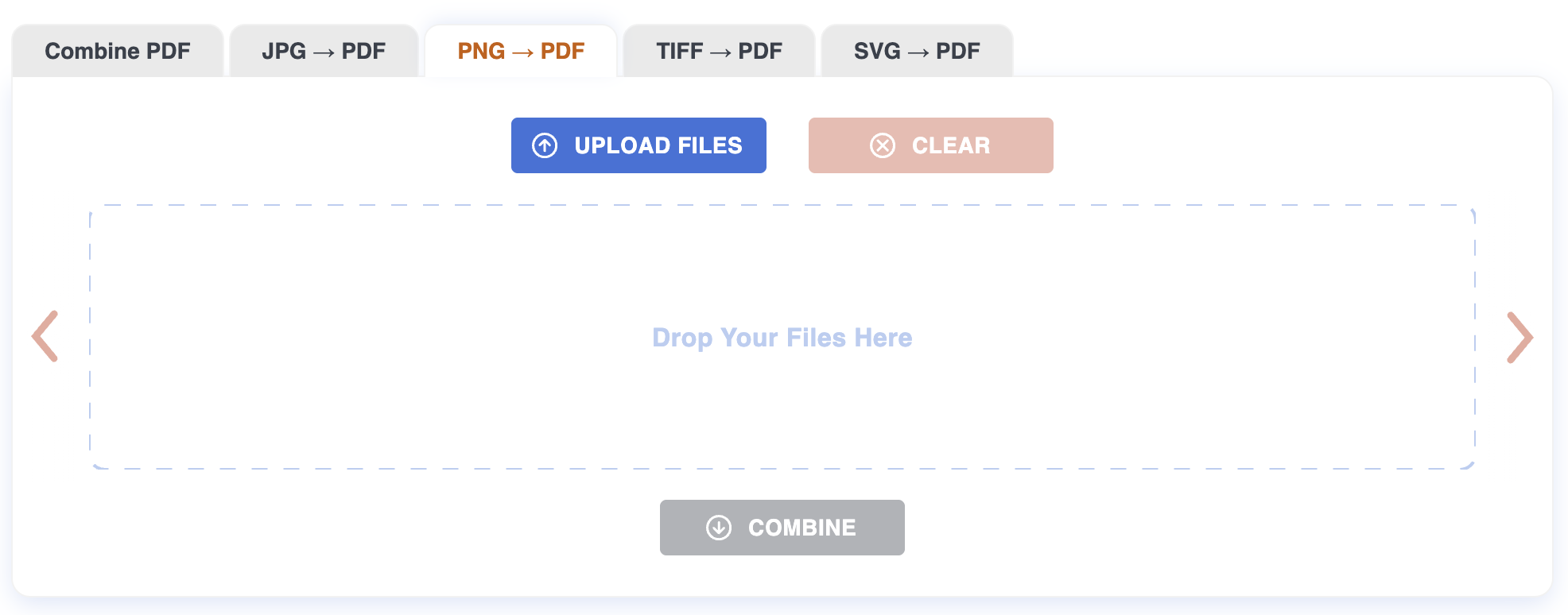Click the arrow in the JPG → PDF tab
The height and width of the screenshot is (615, 1568).
(x=324, y=52)
